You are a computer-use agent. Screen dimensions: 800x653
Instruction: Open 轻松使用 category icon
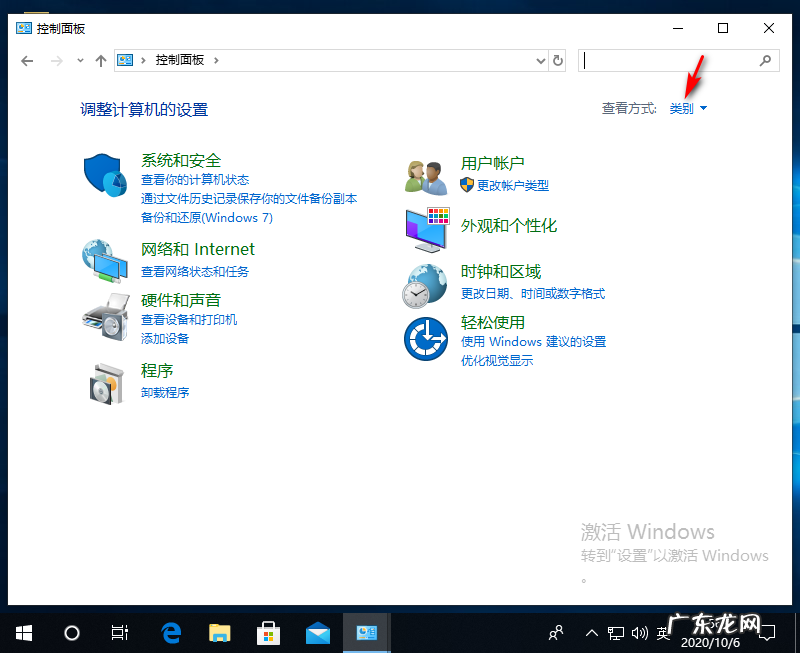[x=425, y=337]
